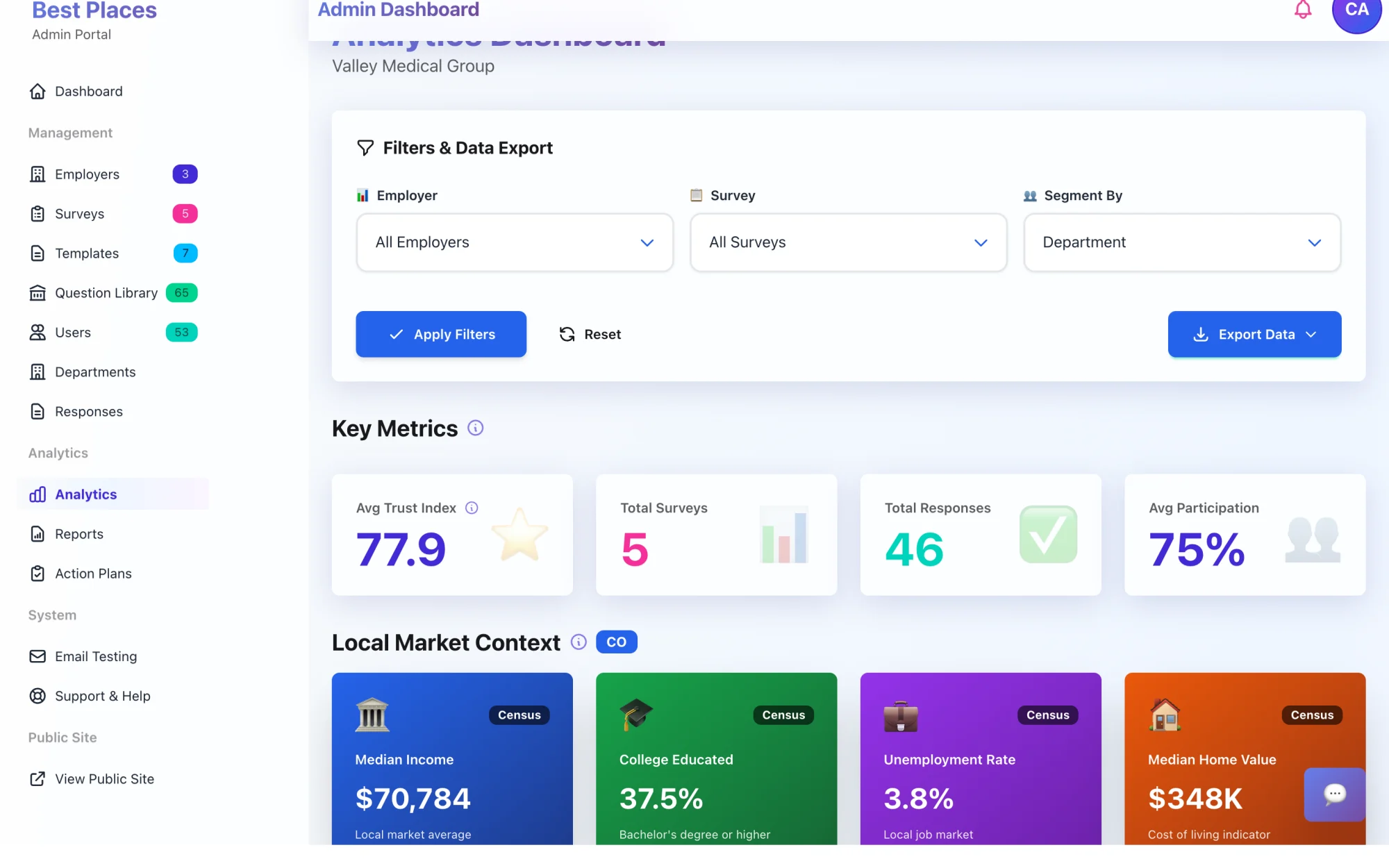Click the Analytics bar chart icon
The image size is (1389, 868).
click(x=38, y=494)
